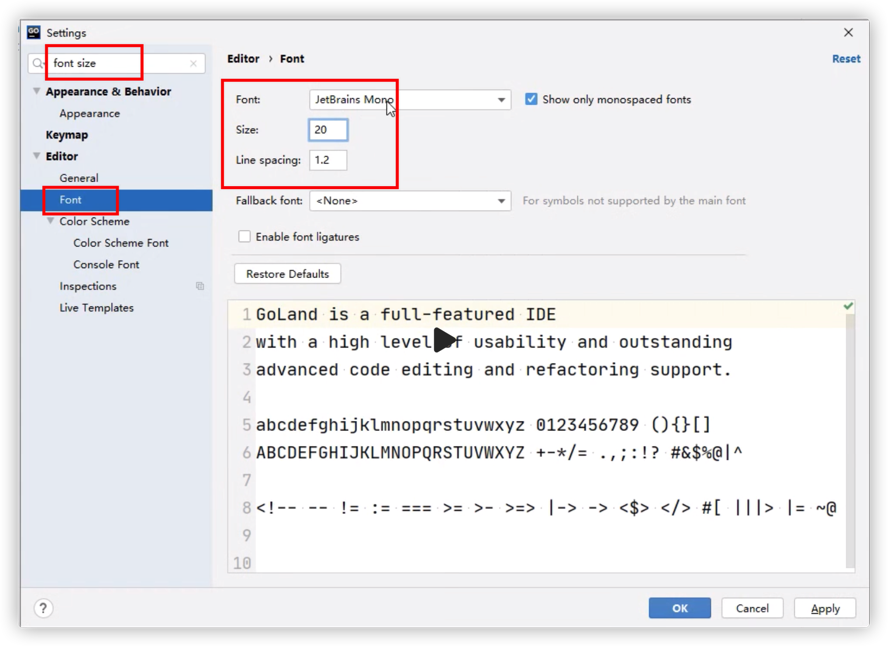Click Restore Defaults button
This screenshot has width=888, height=646.
(x=287, y=274)
